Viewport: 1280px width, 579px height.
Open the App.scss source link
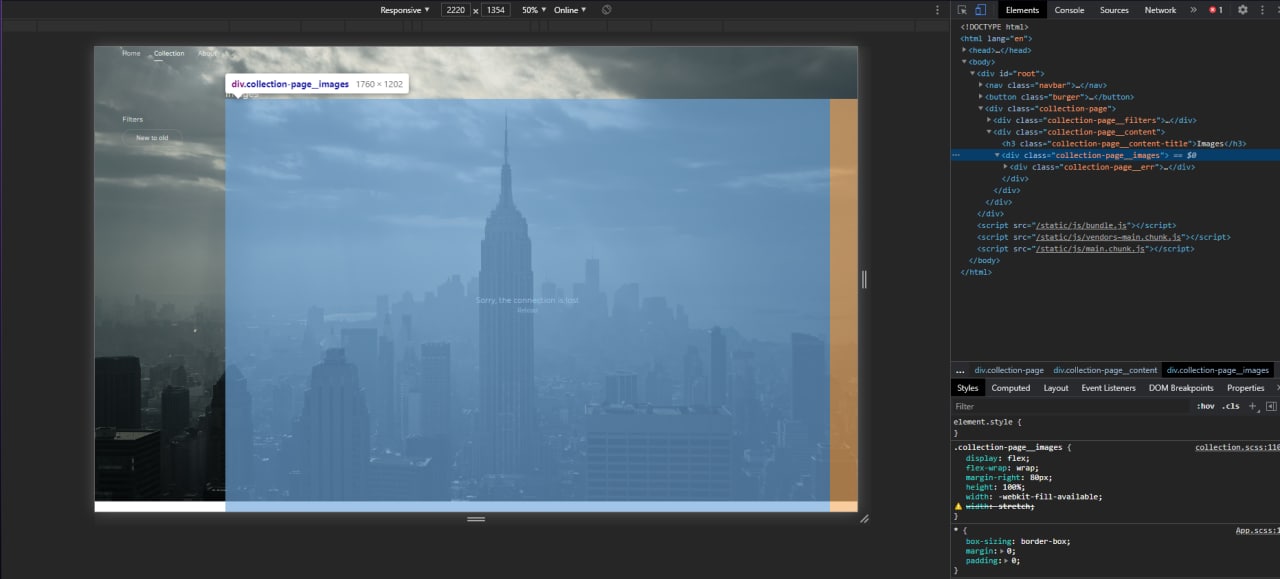(1257, 530)
